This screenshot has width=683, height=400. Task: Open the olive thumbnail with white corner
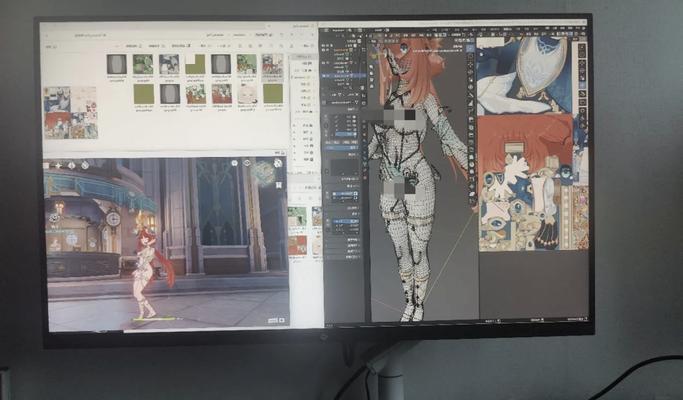click(195, 64)
